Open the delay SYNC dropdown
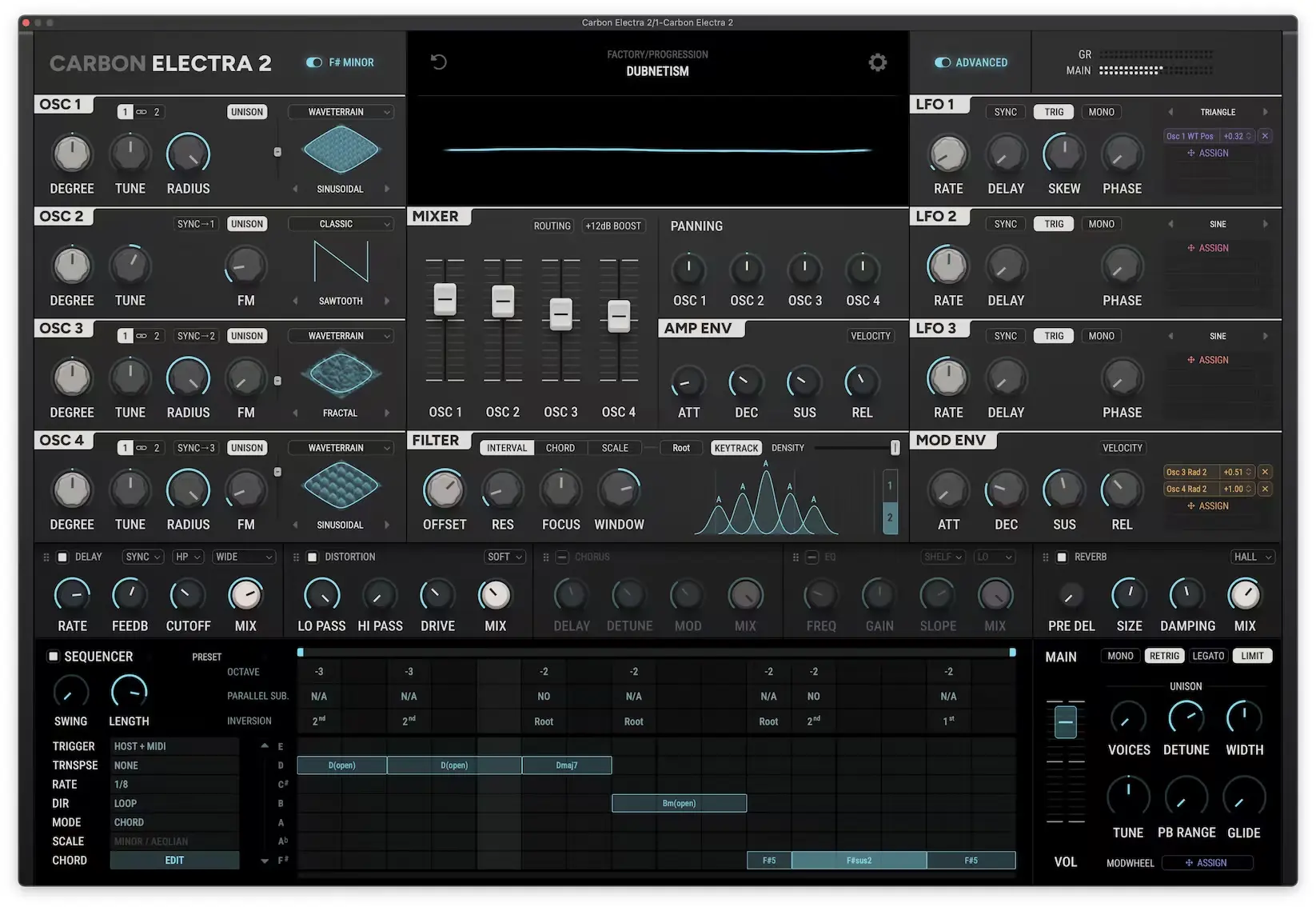1316x907 pixels. point(142,557)
